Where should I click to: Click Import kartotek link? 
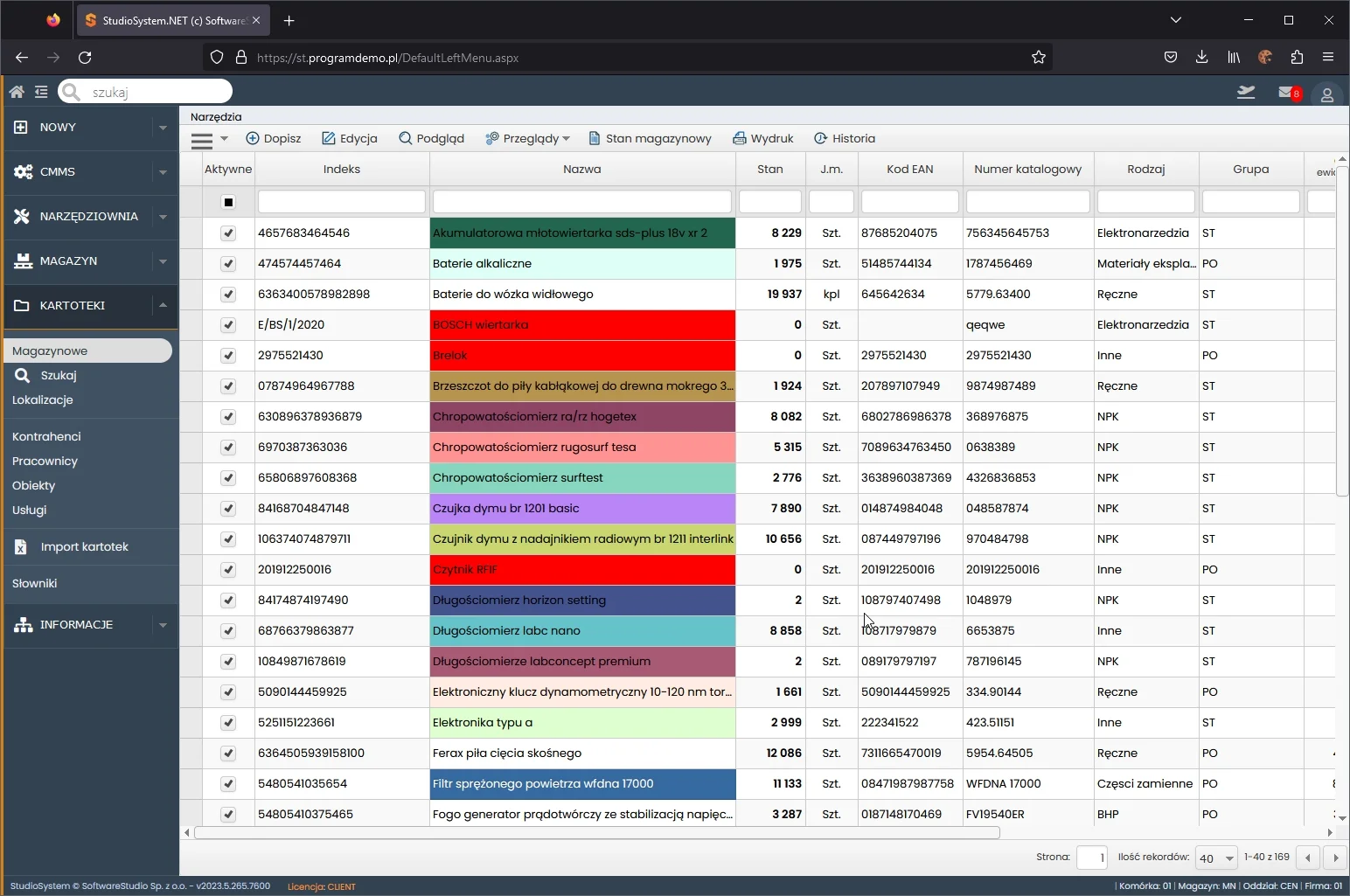pyautogui.click(x=84, y=546)
